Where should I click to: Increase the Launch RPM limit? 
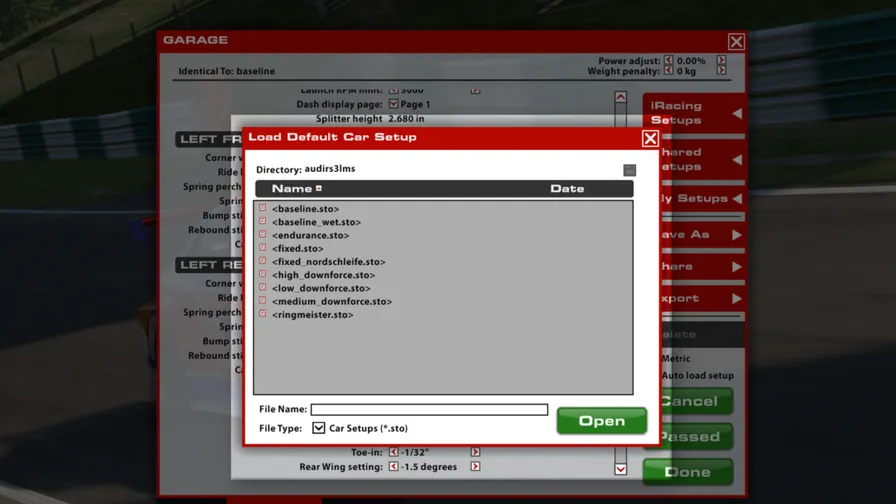click(x=475, y=90)
